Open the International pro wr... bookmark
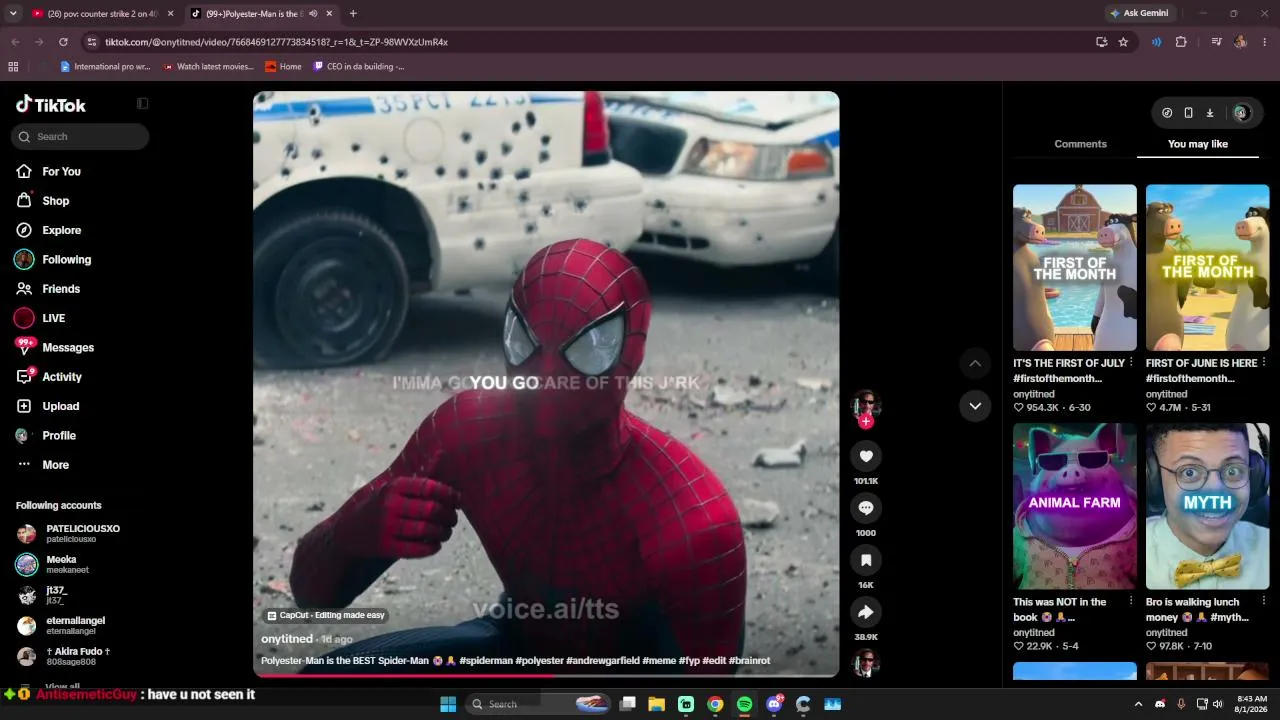Screen dimensions: 1280x720 [105, 67]
